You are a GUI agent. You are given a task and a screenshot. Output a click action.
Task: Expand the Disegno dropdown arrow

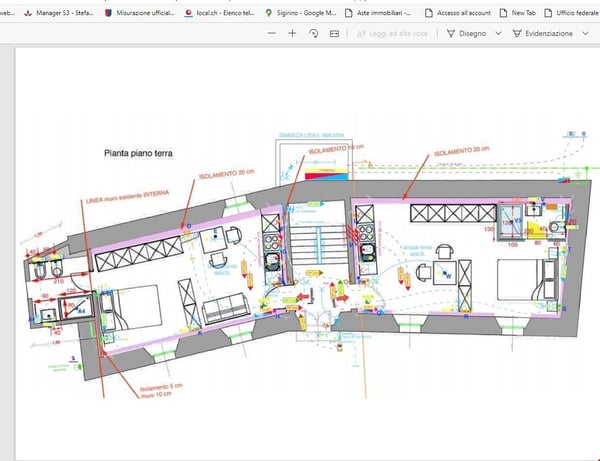click(496, 33)
